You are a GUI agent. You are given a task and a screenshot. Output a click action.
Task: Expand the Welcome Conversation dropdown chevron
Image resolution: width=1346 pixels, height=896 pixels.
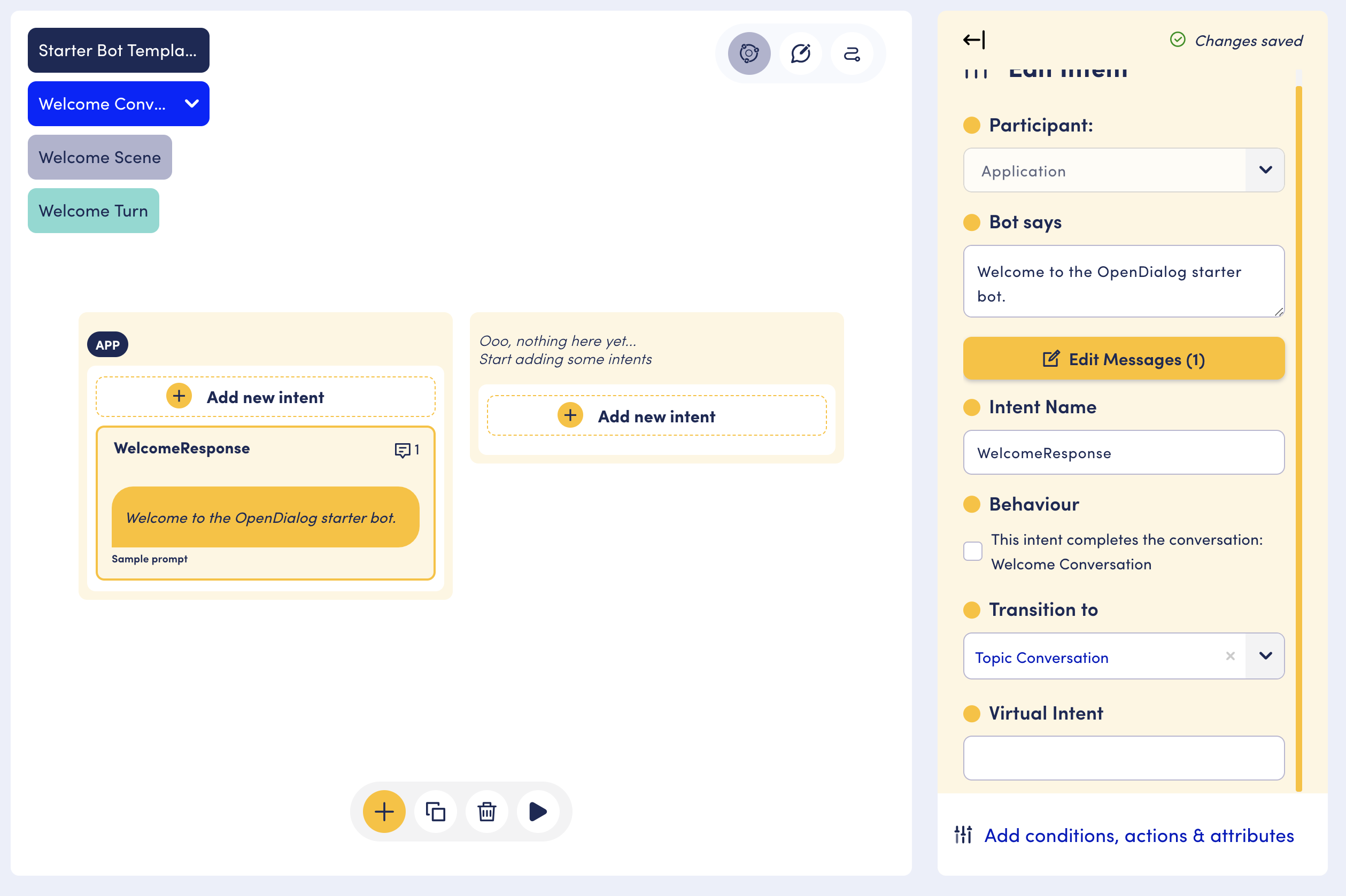pos(192,103)
